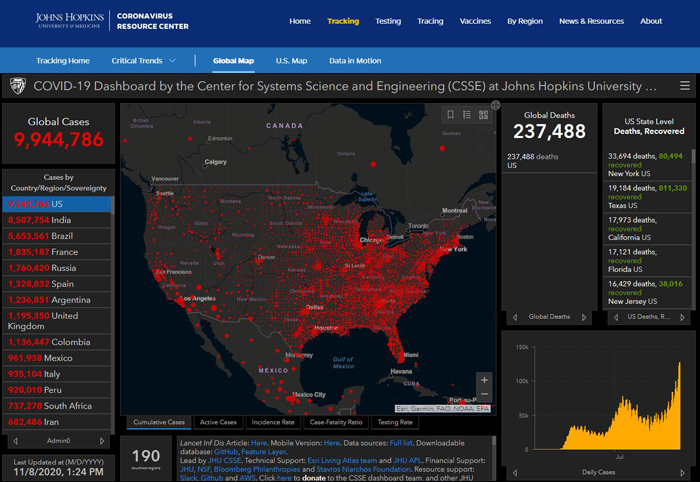
Task: Open the Testing nav item
Action: pos(388,21)
